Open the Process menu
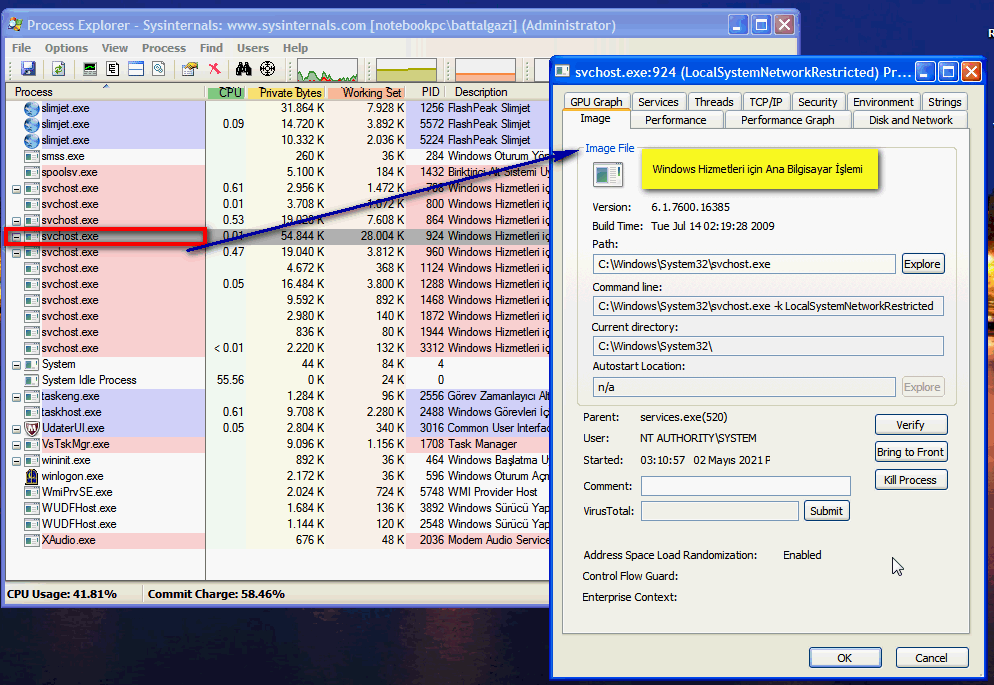The width and height of the screenshot is (994, 685). click(x=164, y=48)
